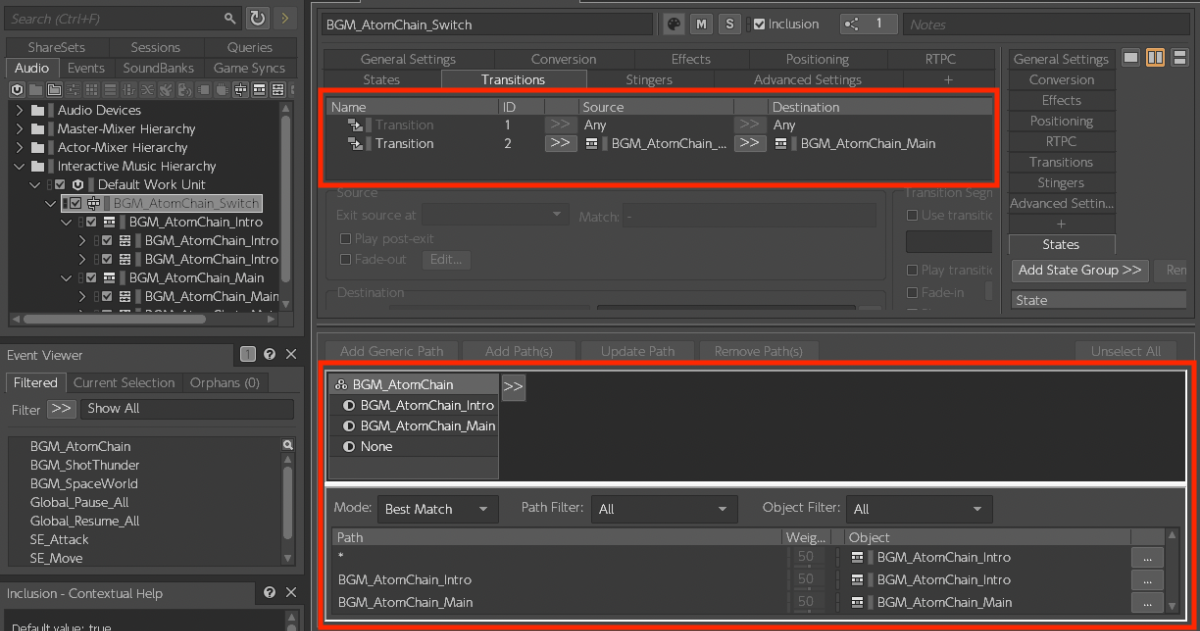Switch to the Stingers tab
This screenshot has width=1200, height=631.
[648, 79]
